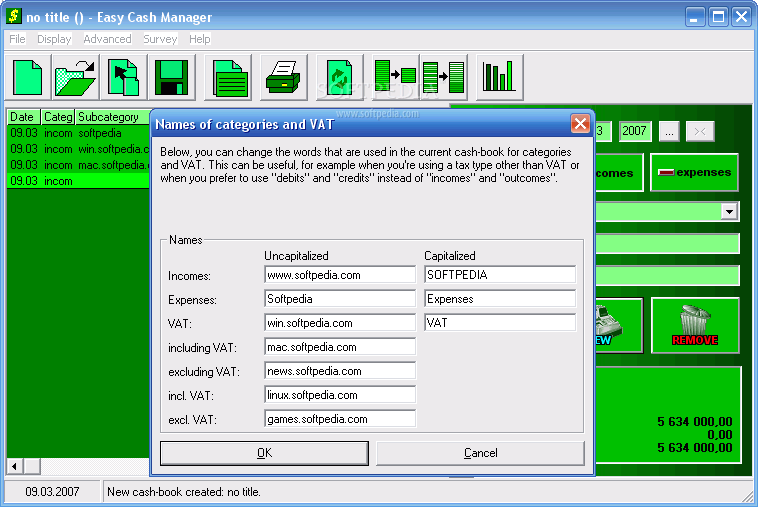Screen dimensions: 758x507
Task: Click the New cash-book blank page icon
Action: [x=28, y=77]
